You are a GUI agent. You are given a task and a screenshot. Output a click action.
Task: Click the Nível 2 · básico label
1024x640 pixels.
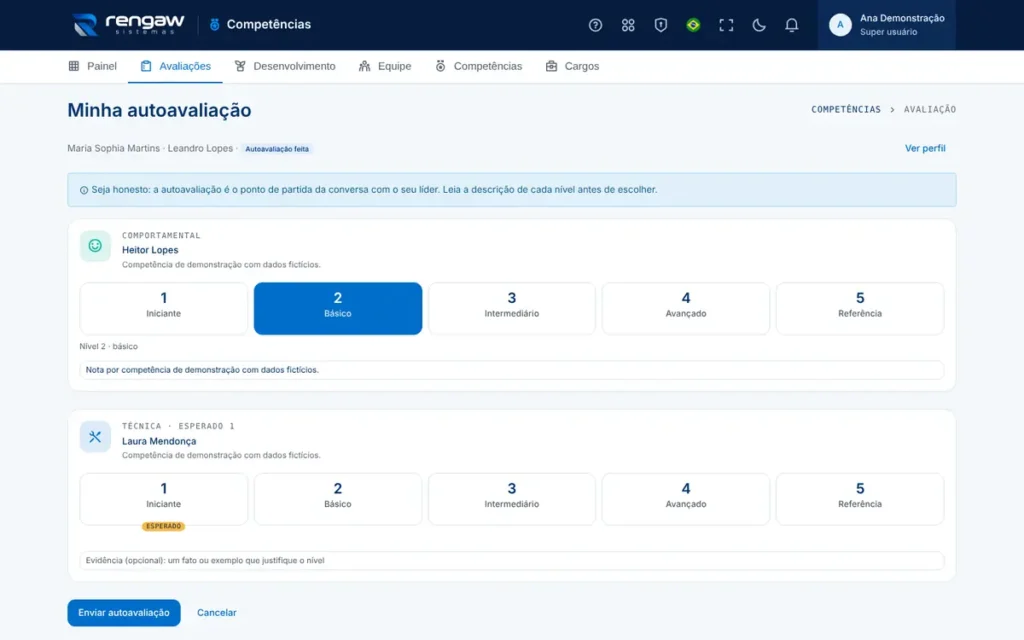[108, 346]
